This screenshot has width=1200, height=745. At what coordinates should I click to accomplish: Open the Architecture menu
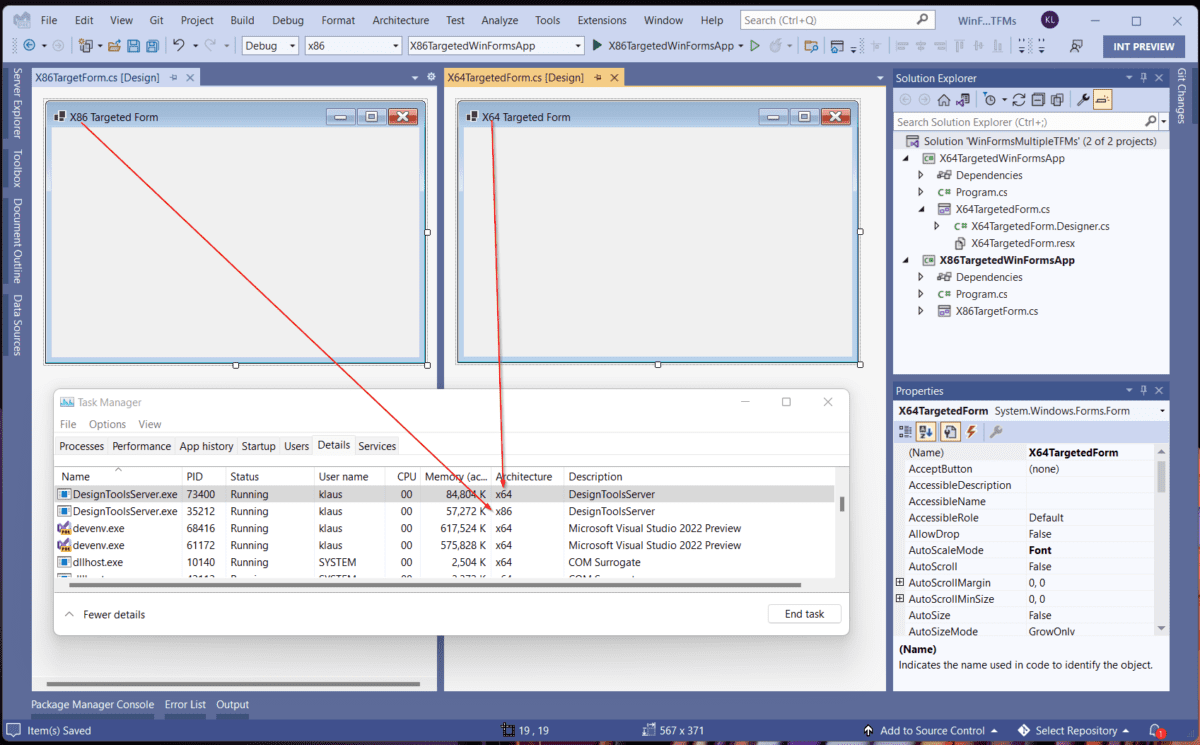[400, 19]
